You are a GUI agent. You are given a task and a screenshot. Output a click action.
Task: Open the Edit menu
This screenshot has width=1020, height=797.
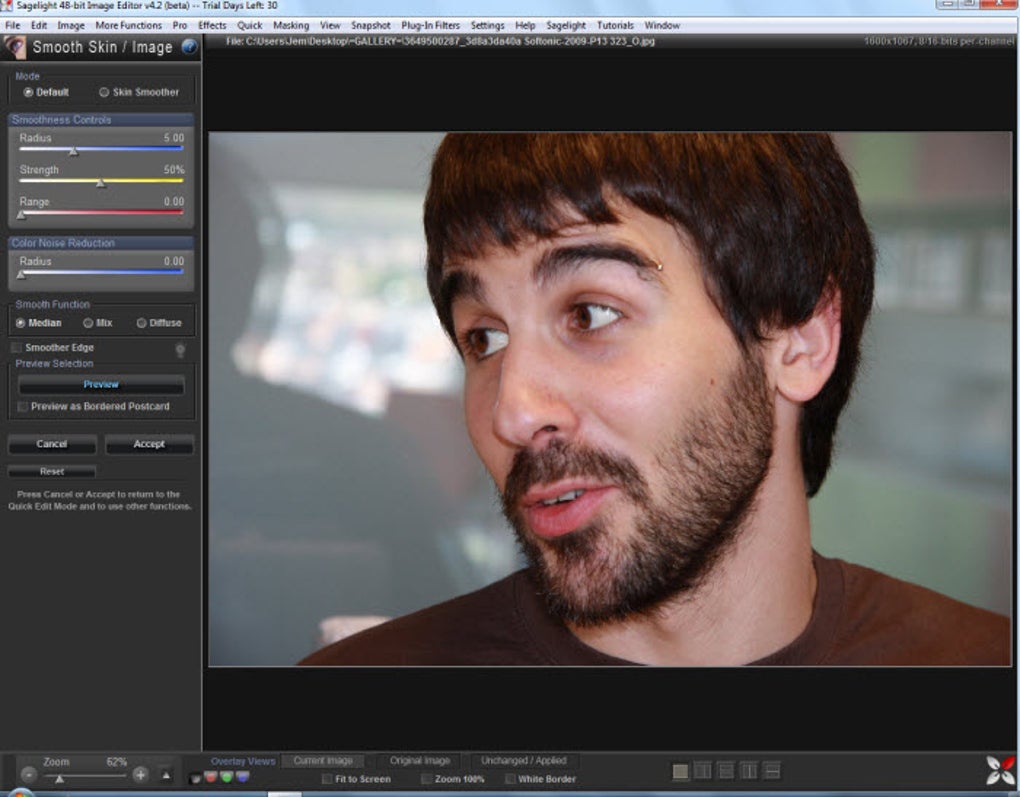click(x=39, y=25)
